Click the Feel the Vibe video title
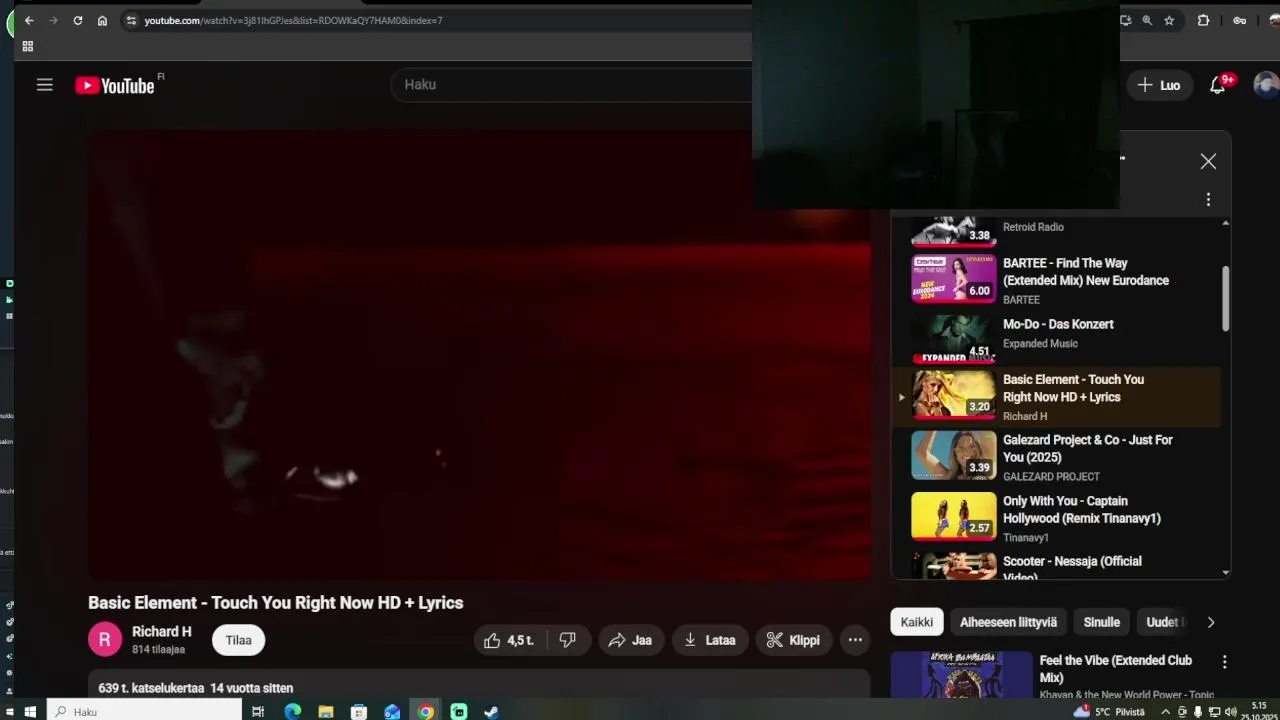 (1116, 669)
